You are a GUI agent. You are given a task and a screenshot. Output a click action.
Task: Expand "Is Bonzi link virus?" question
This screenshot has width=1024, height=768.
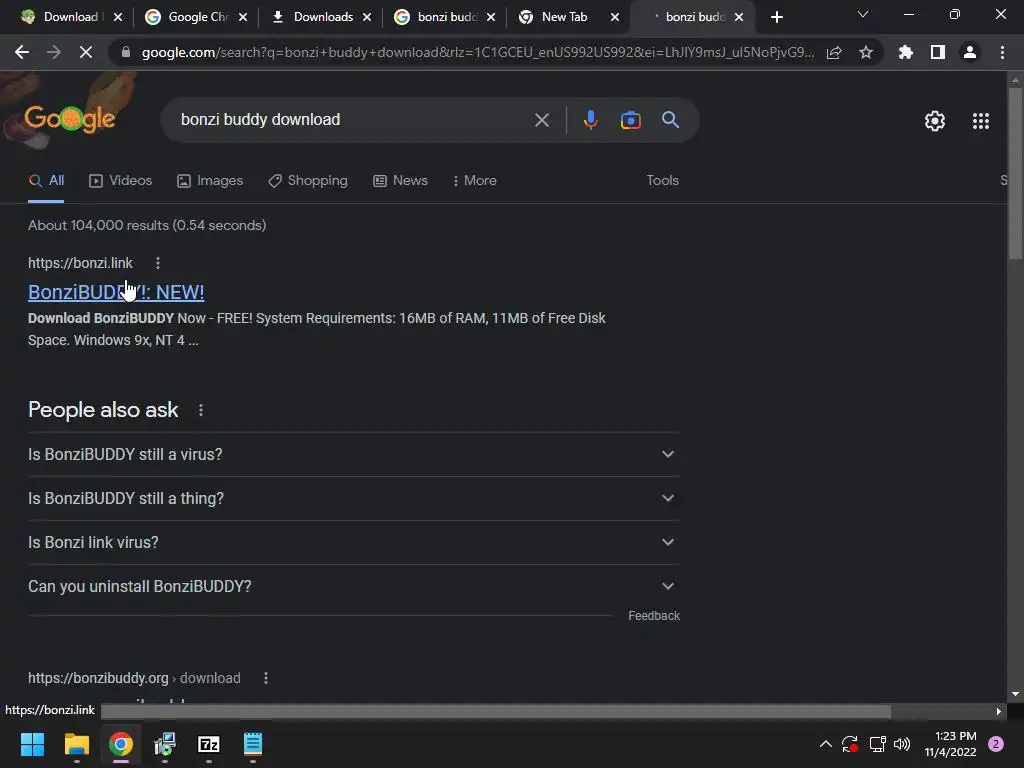353,543
